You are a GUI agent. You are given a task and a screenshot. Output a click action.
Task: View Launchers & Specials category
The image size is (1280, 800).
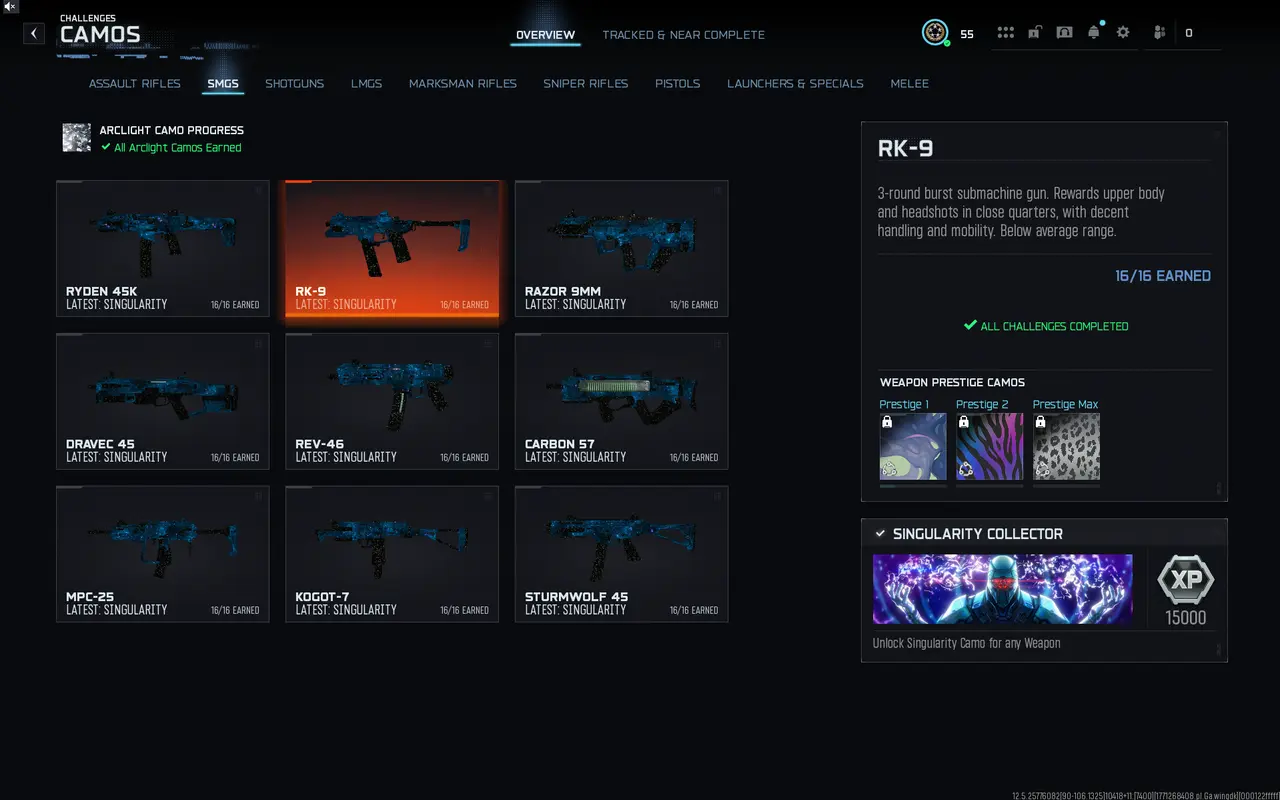795,84
